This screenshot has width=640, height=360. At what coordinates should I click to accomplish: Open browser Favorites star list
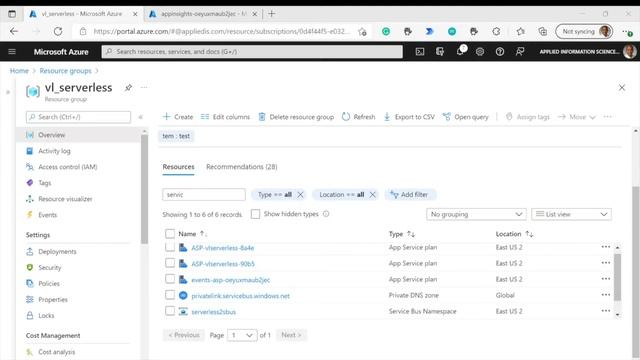pos(520,31)
